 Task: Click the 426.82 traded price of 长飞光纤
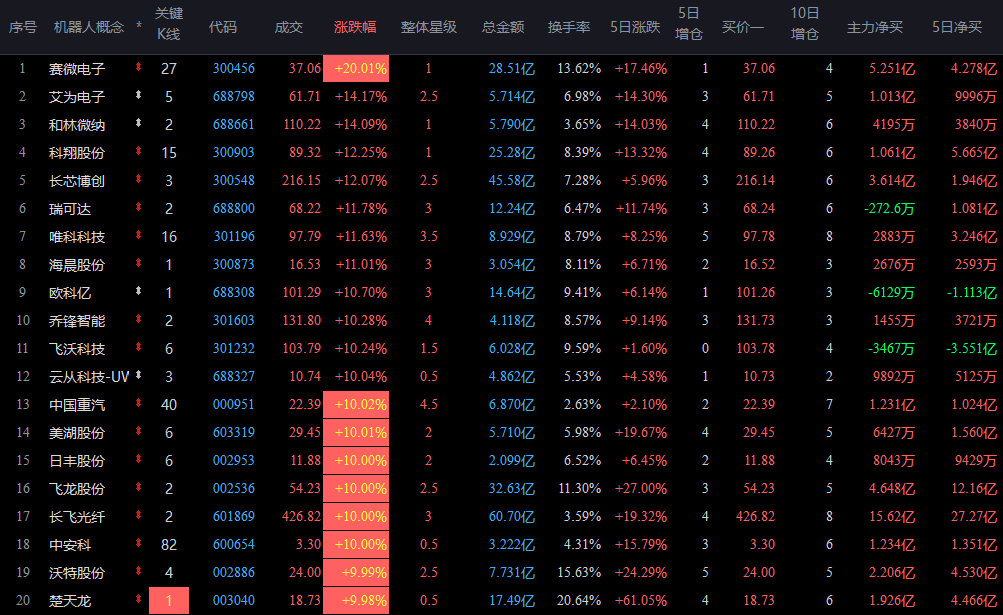(301, 516)
